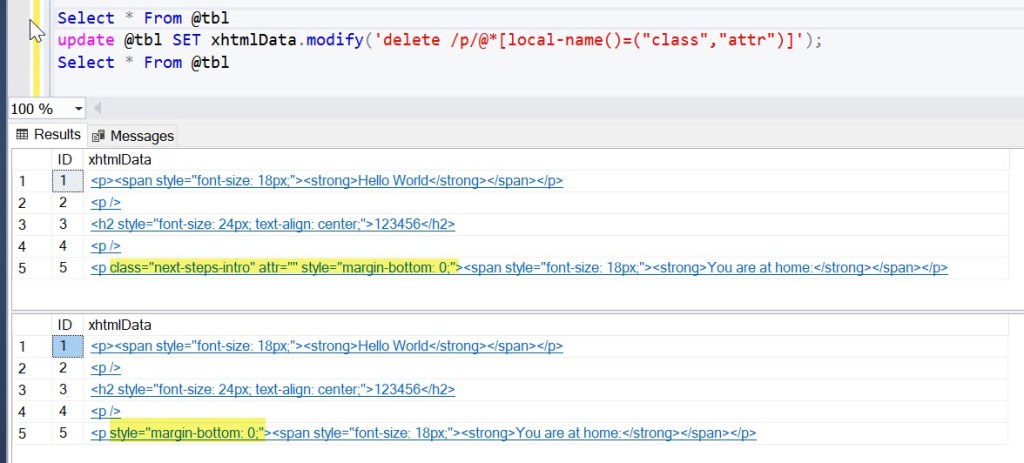Click row header 3 in the first result grid

tap(24, 224)
